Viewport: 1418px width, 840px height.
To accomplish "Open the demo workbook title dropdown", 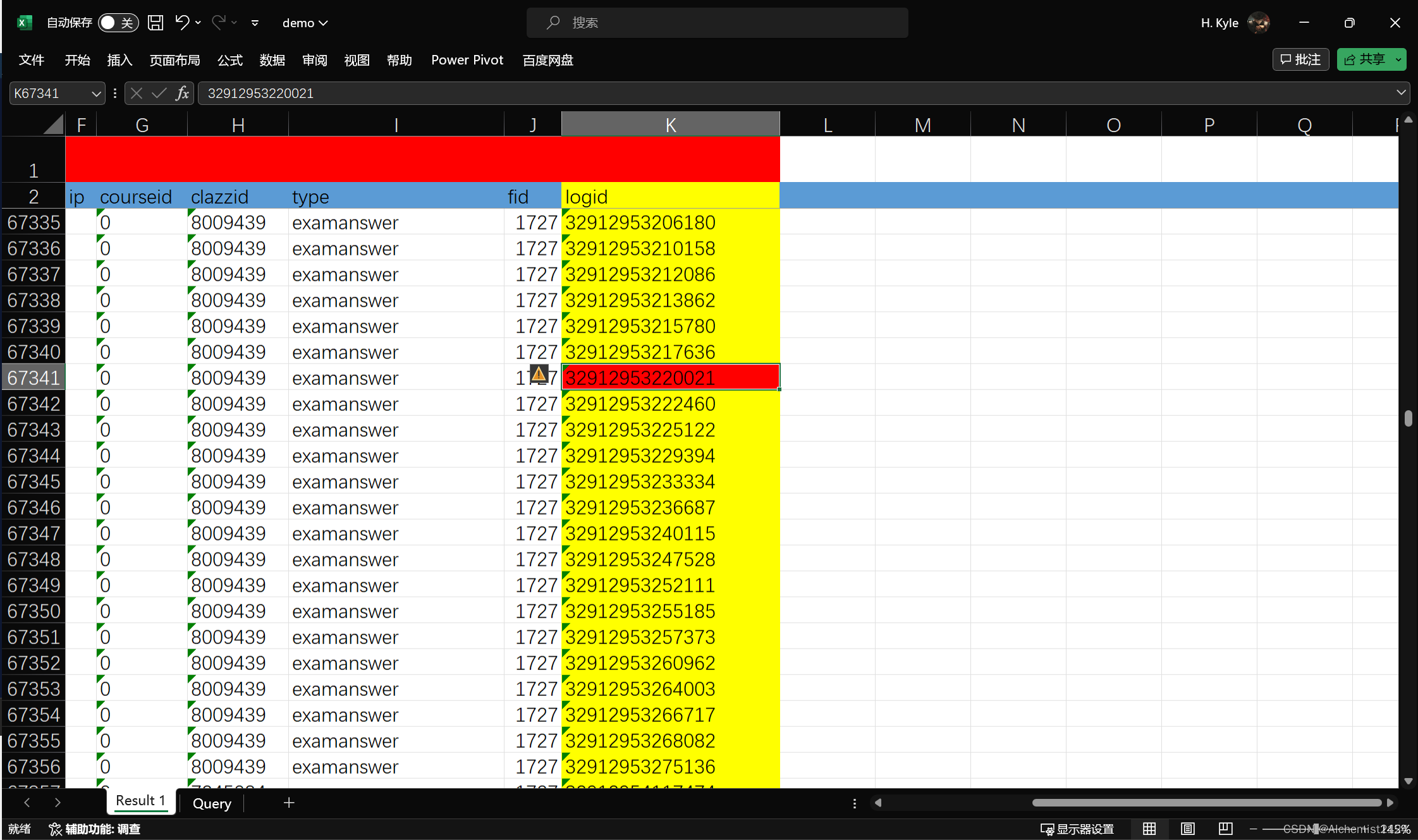I will 305,23.
